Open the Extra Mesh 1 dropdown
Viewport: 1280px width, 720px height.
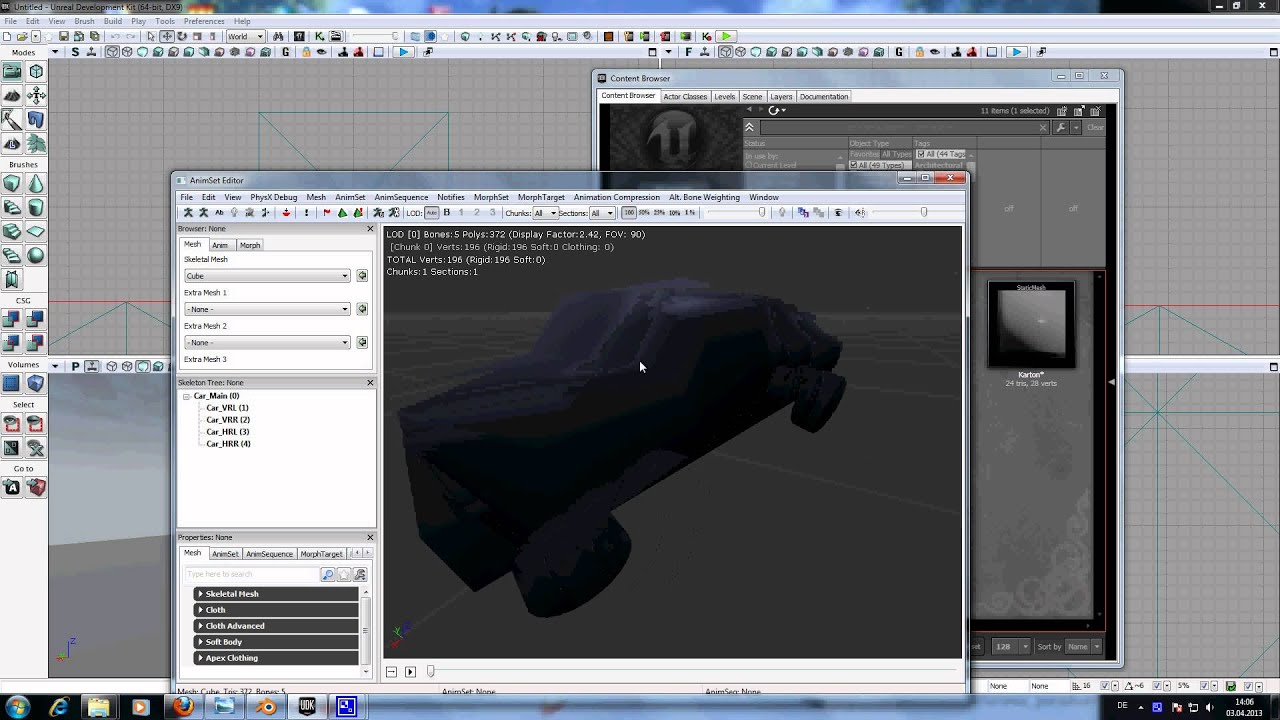click(x=267, y=309)
